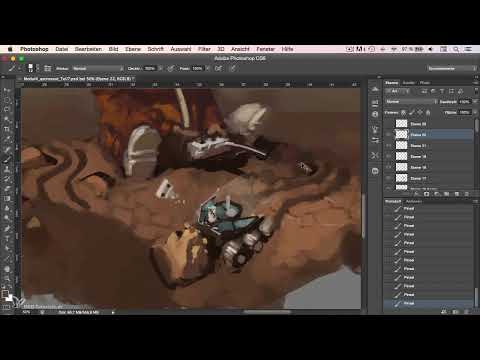Select the Hand tool

click(7, 269)
